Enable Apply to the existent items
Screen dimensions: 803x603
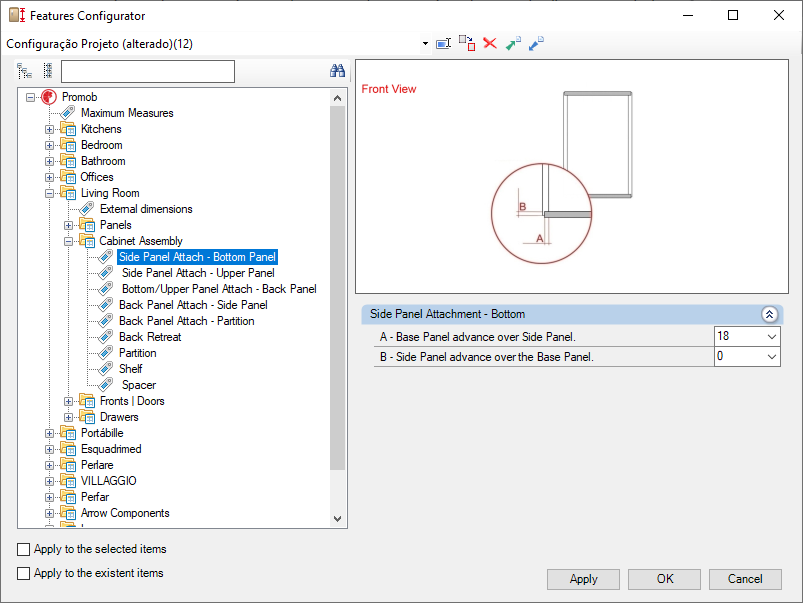(24, 573)
